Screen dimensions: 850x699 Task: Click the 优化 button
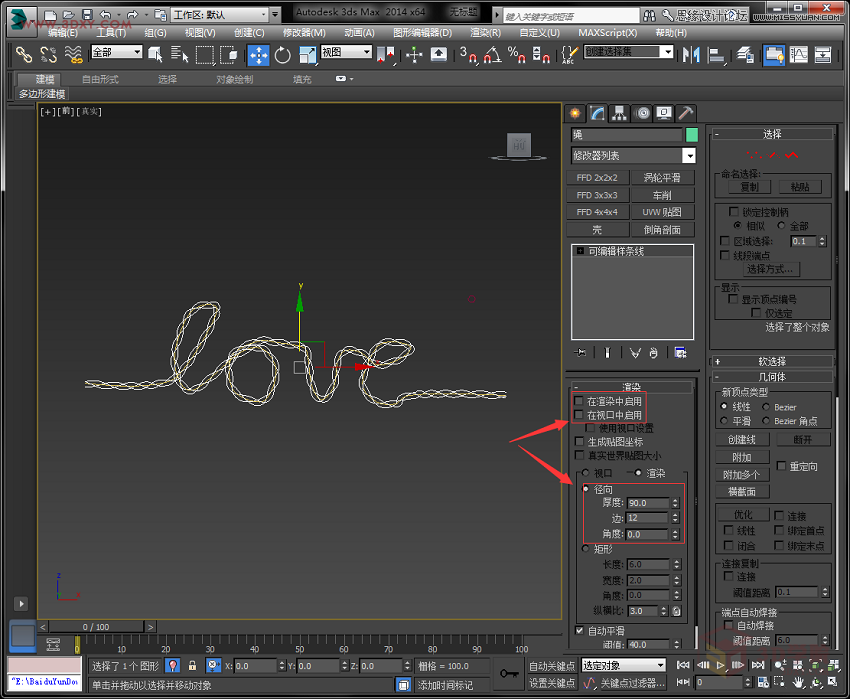click(743, 514)
